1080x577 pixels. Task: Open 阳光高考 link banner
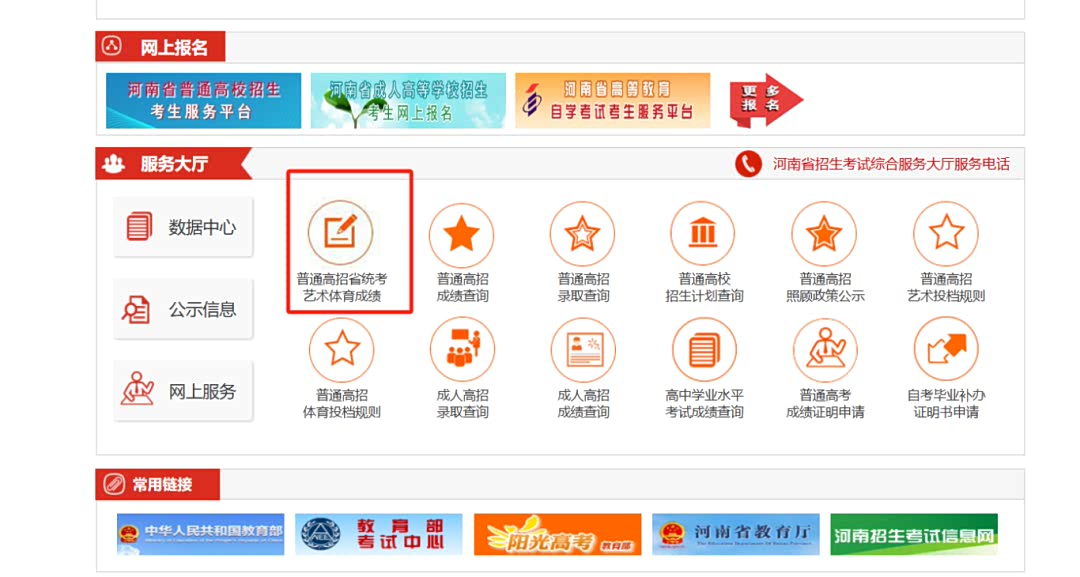[557, 534]
